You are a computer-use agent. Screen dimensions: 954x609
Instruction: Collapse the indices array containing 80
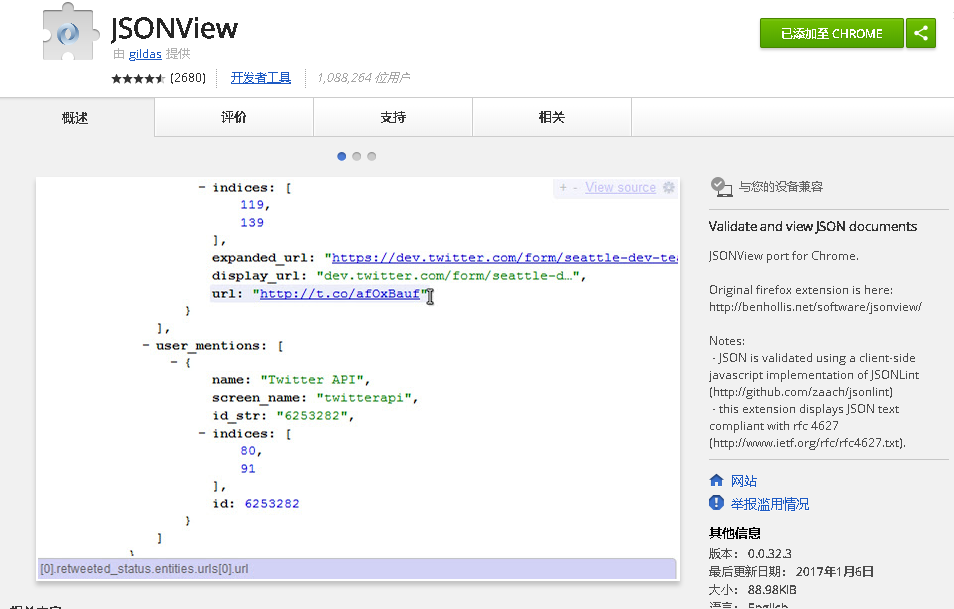point(201,433)
